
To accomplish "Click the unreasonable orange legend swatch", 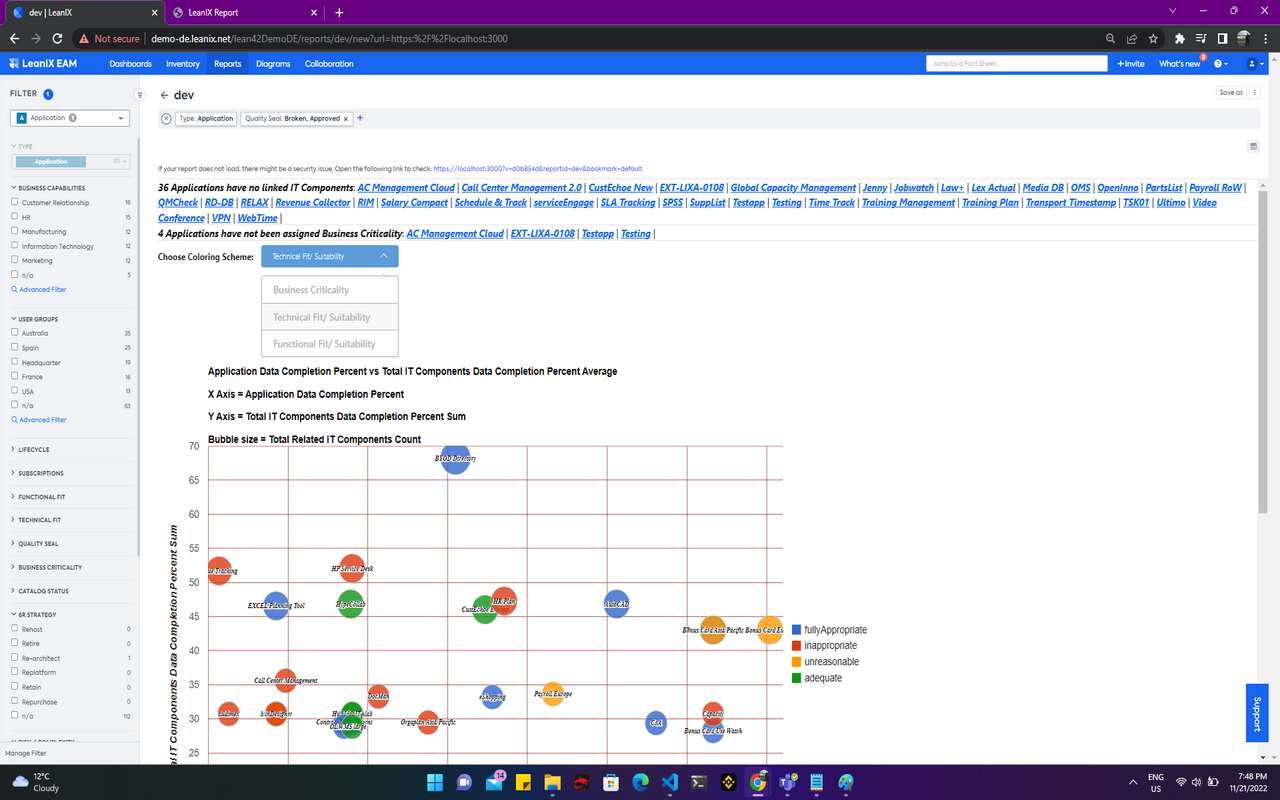I will click(x=796, y=662).
